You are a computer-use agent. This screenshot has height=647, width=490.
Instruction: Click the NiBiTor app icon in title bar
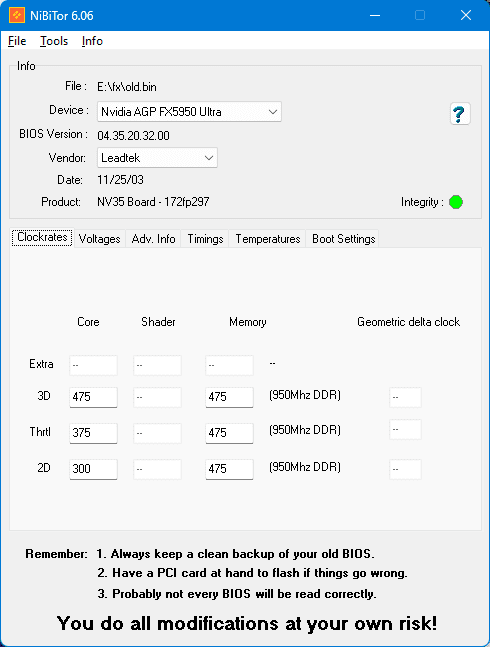[x=16, y=16]
